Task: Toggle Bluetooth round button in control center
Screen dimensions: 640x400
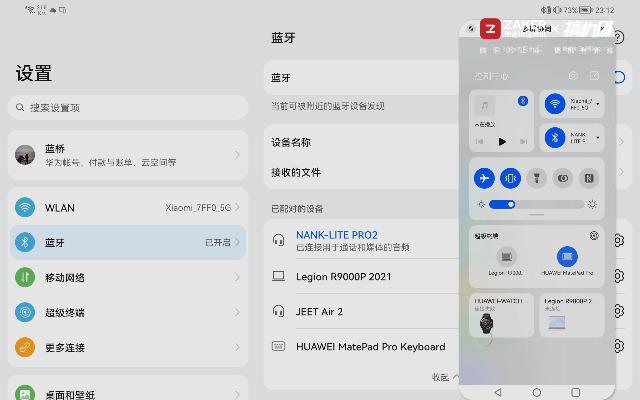Action: [555, 138]
